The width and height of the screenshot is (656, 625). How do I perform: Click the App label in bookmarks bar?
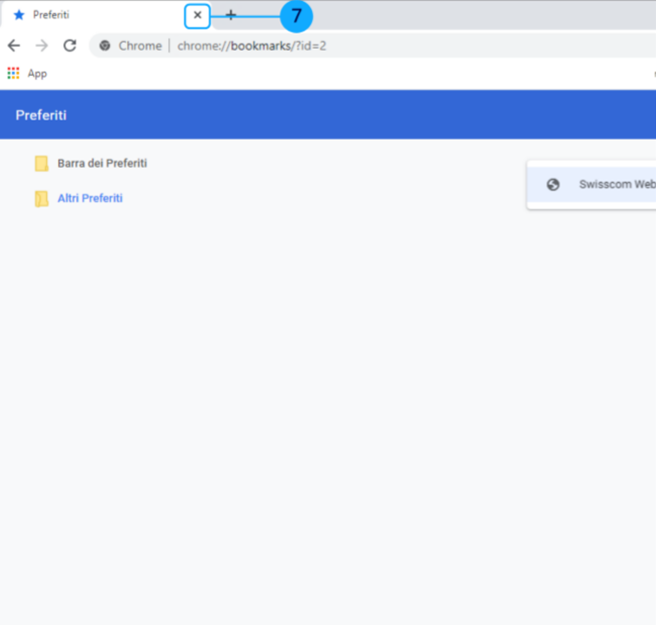(37, 73)
